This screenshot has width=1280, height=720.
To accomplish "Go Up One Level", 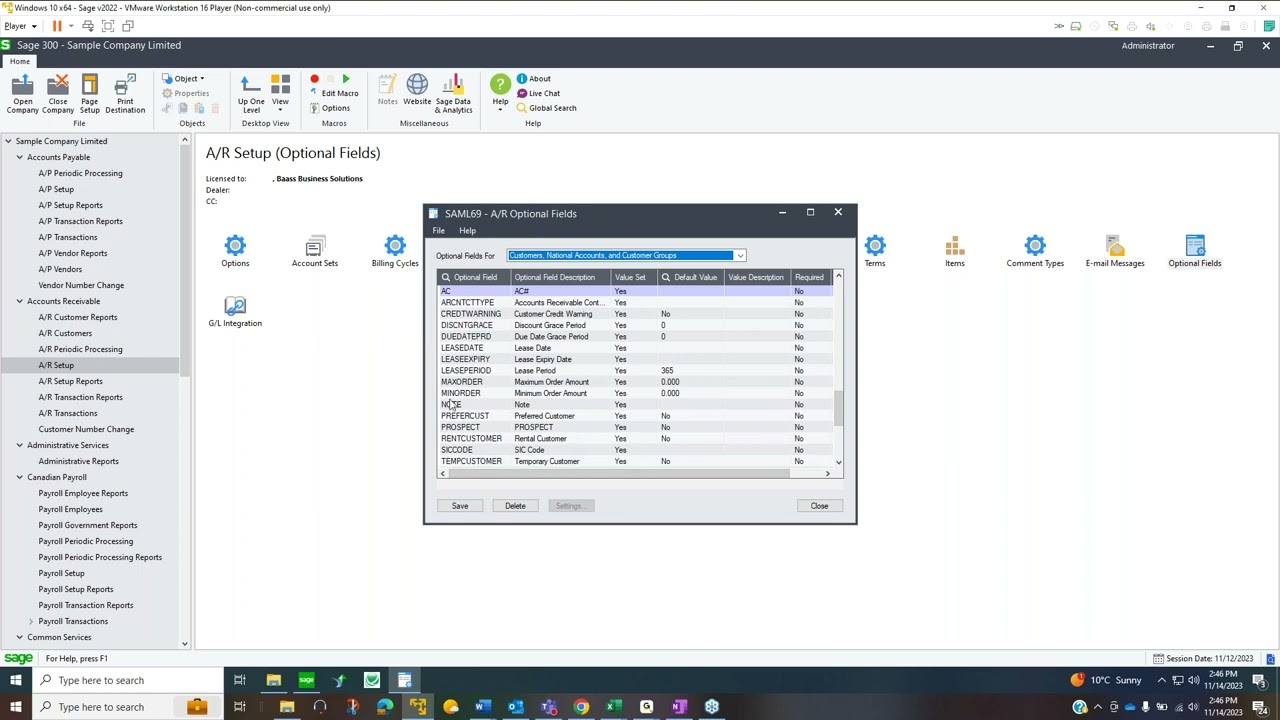I will [x=251, y=93].
